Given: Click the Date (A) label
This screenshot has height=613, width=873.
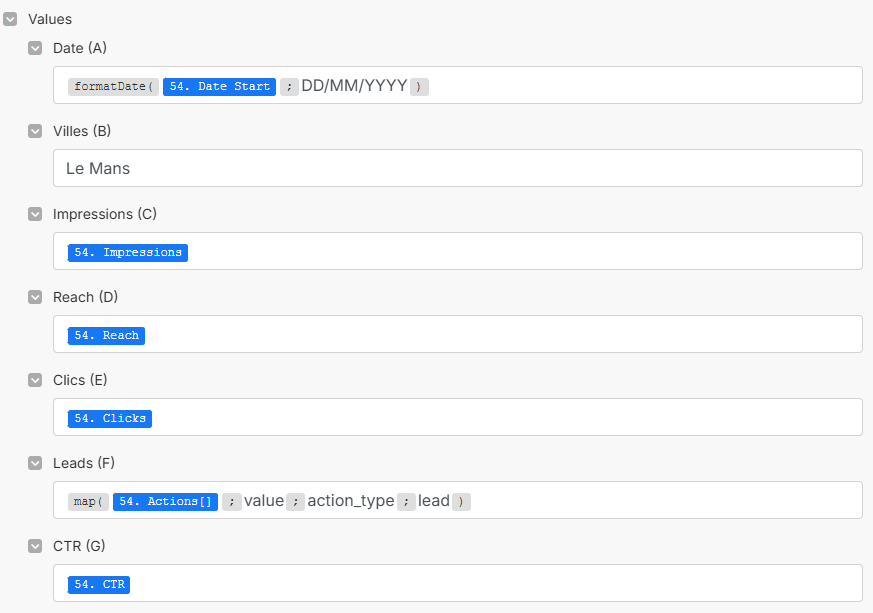Looking at the screenshot, I should [80, 48].
